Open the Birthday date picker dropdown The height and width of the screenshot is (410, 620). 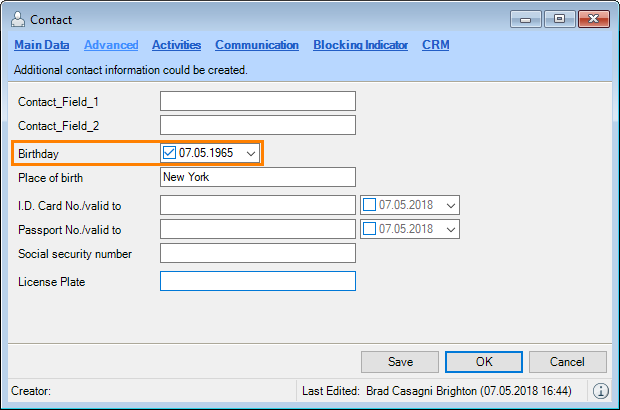coord(251,153)
